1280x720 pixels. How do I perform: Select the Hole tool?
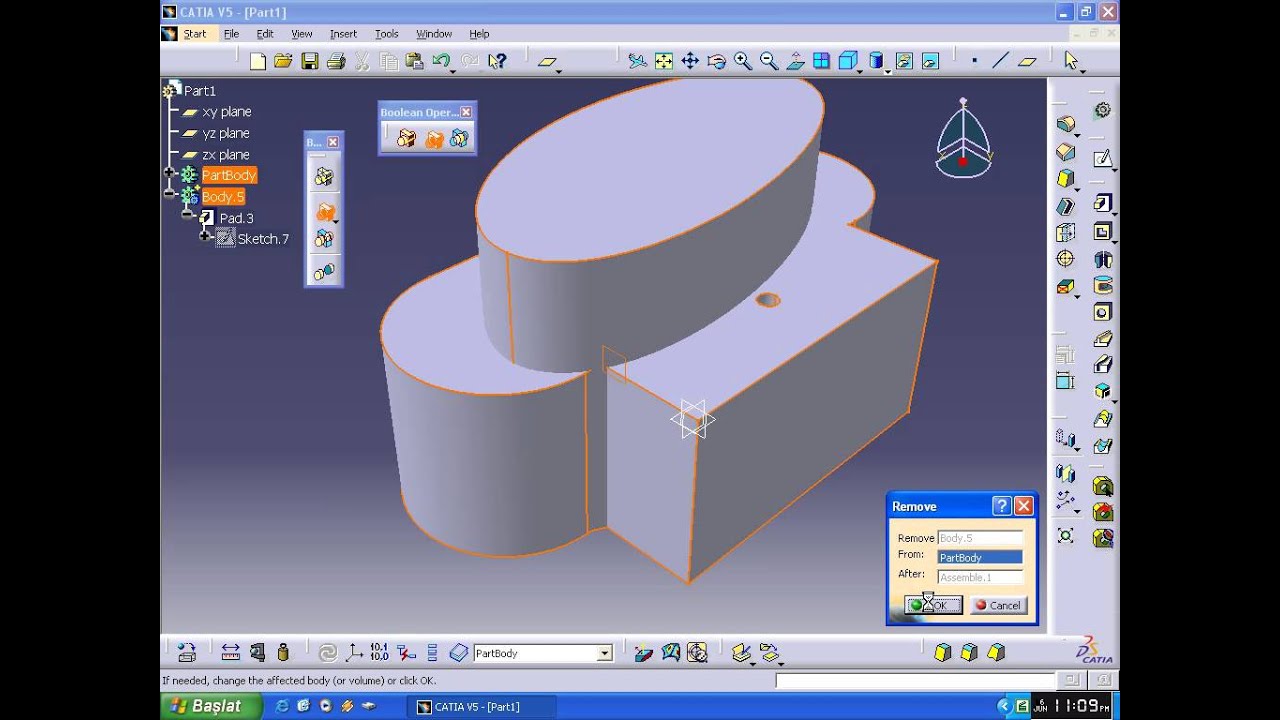[x=1102, y=312]
